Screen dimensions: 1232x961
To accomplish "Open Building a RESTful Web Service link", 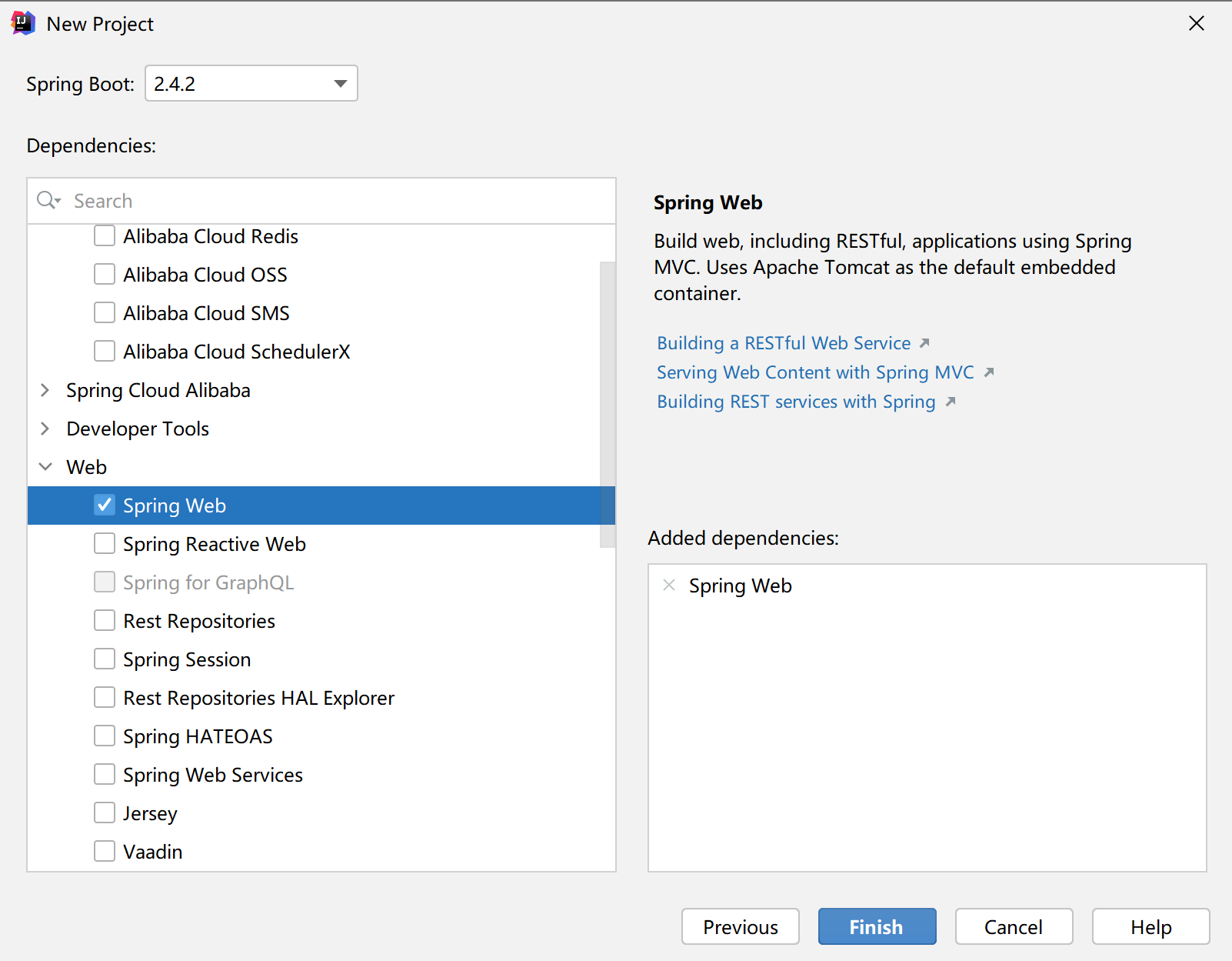I will coord(784,343).
